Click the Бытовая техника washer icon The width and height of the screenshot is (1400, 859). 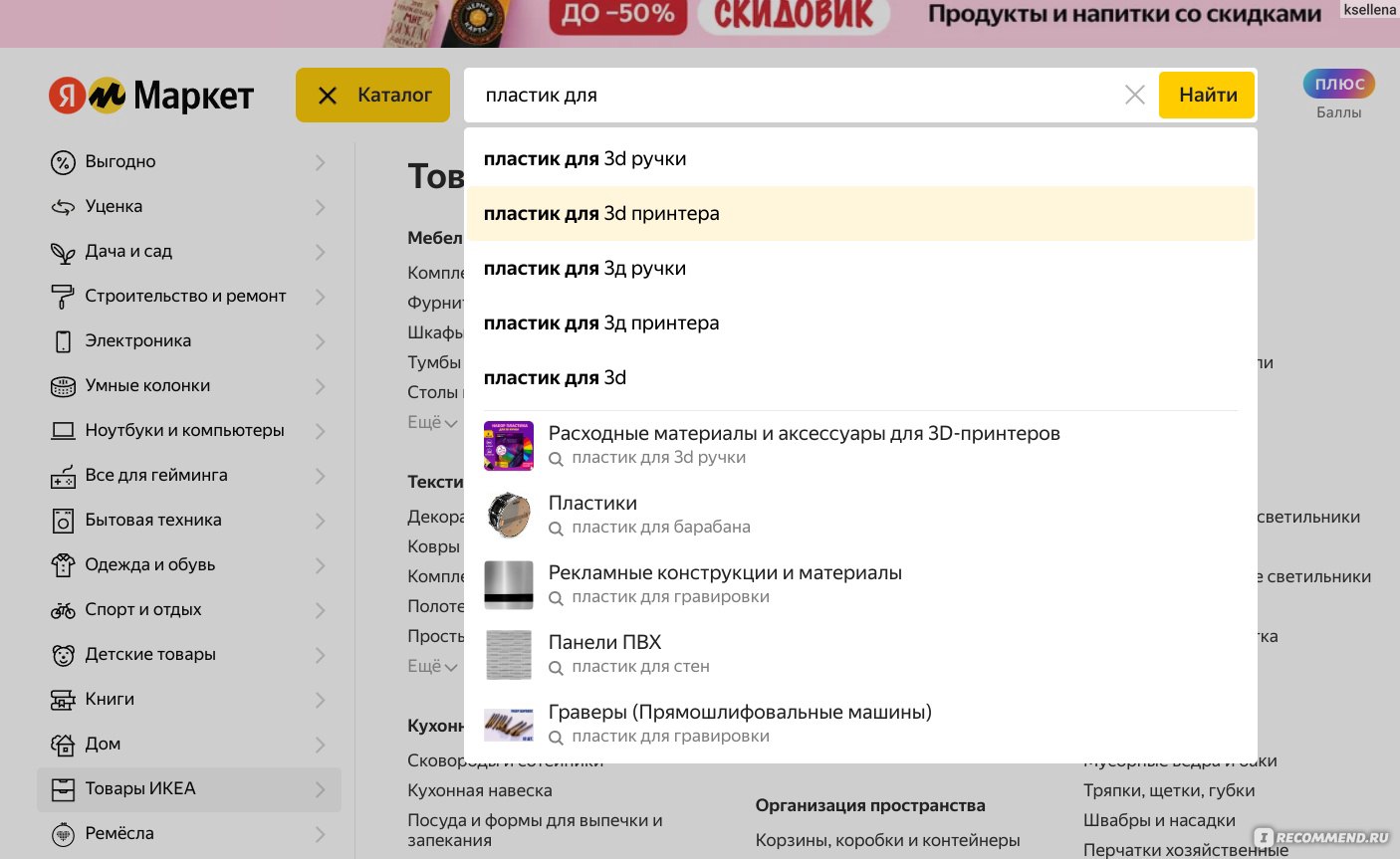pyautogui.click(x=63, y=521)
